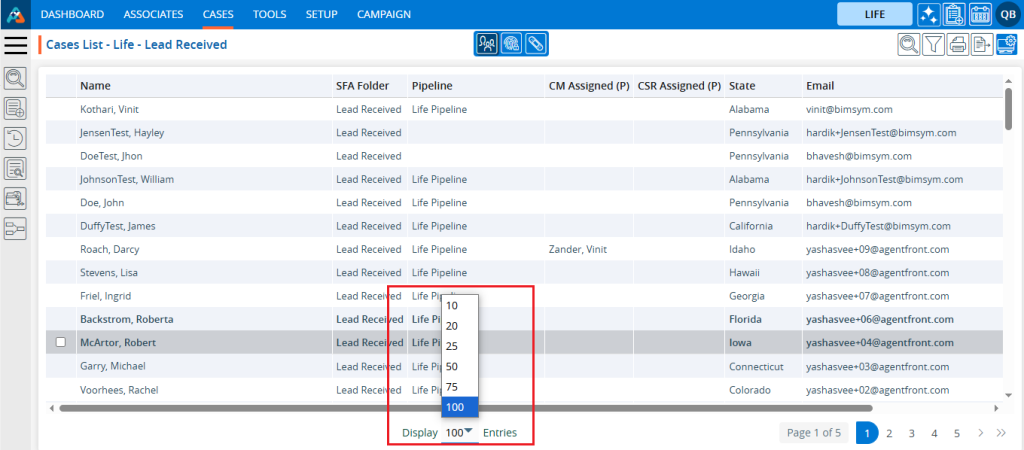Image resolution: width=1024 pixels, height=450 pixels.
Task: Open the CASES tab
Action: click(217, 14)
